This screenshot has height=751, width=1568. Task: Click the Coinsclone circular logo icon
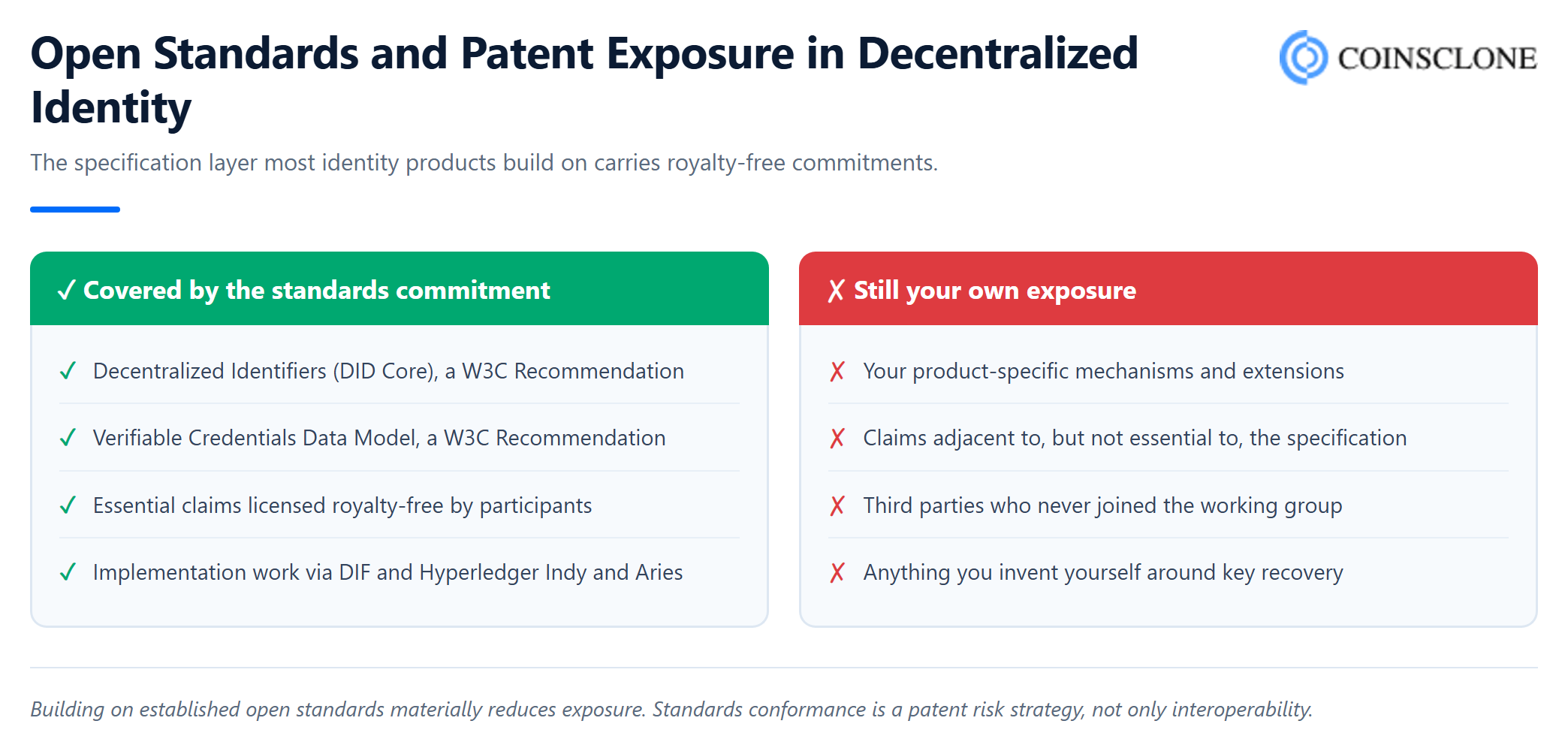1304,57
